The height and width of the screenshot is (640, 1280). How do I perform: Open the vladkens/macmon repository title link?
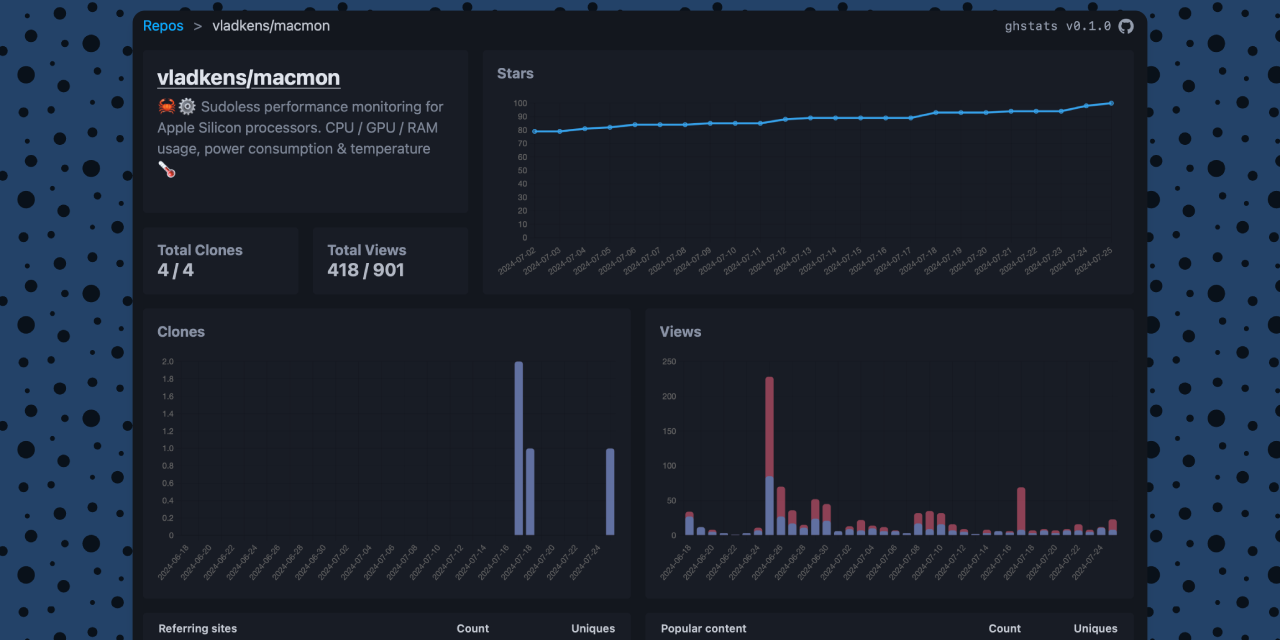point(248,78)
